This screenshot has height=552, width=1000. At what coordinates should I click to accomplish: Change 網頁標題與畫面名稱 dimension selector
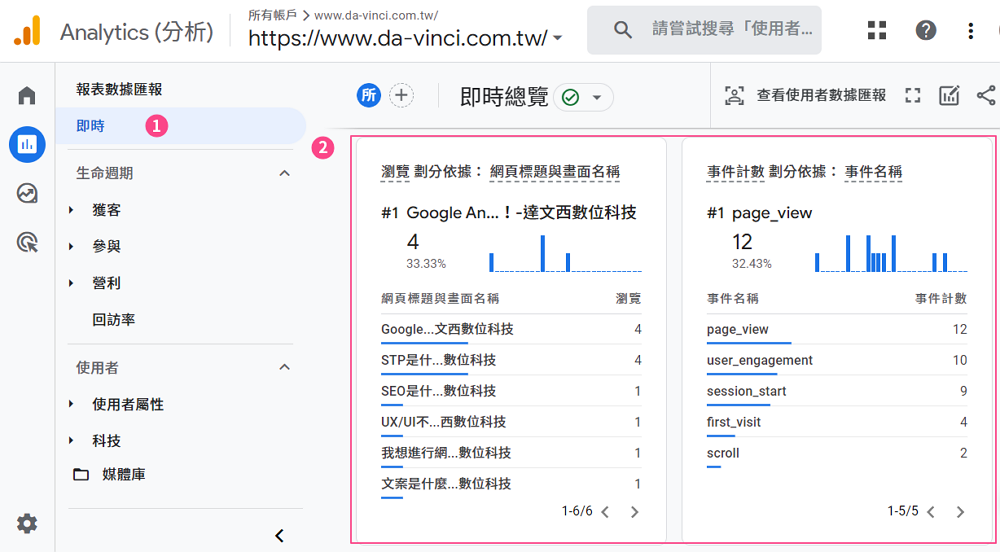[555, 171]
